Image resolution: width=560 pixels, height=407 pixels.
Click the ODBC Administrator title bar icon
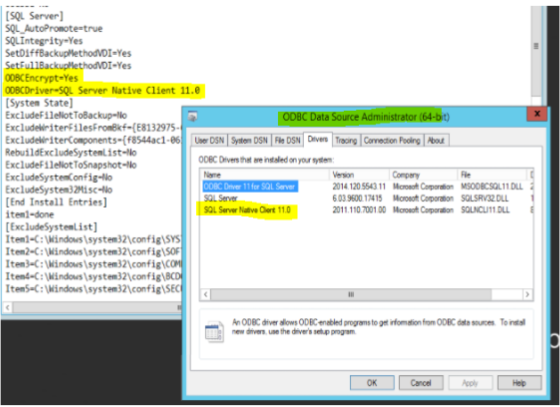[192, 116]
